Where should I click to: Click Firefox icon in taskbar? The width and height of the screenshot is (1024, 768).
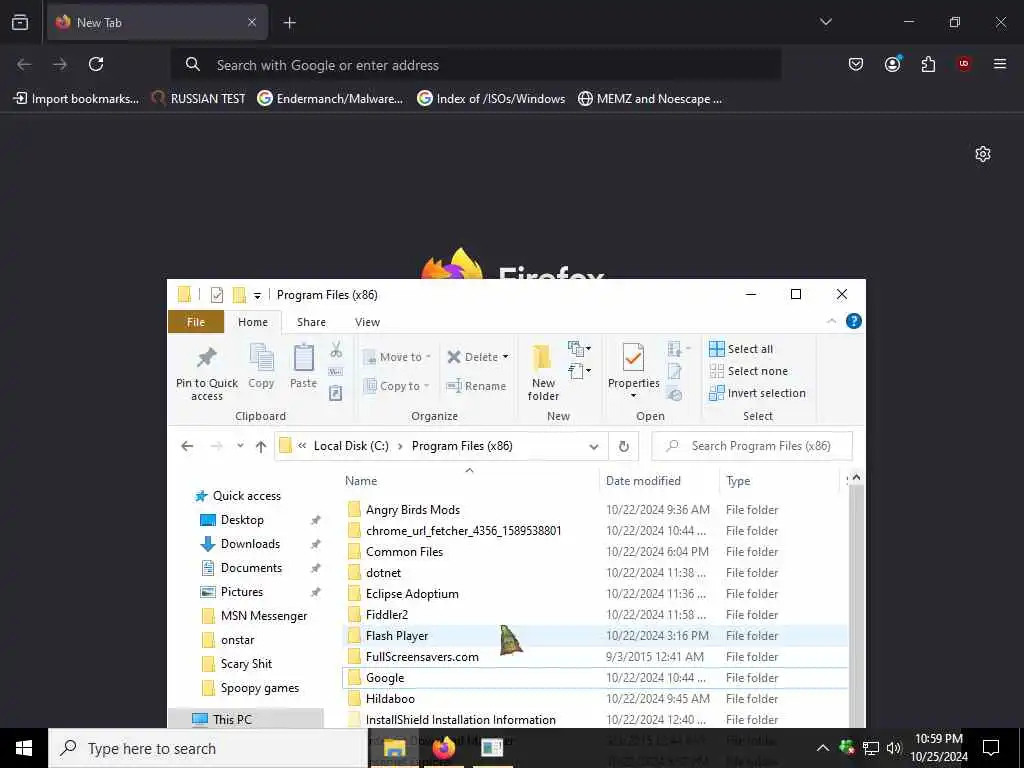(443, 748)
